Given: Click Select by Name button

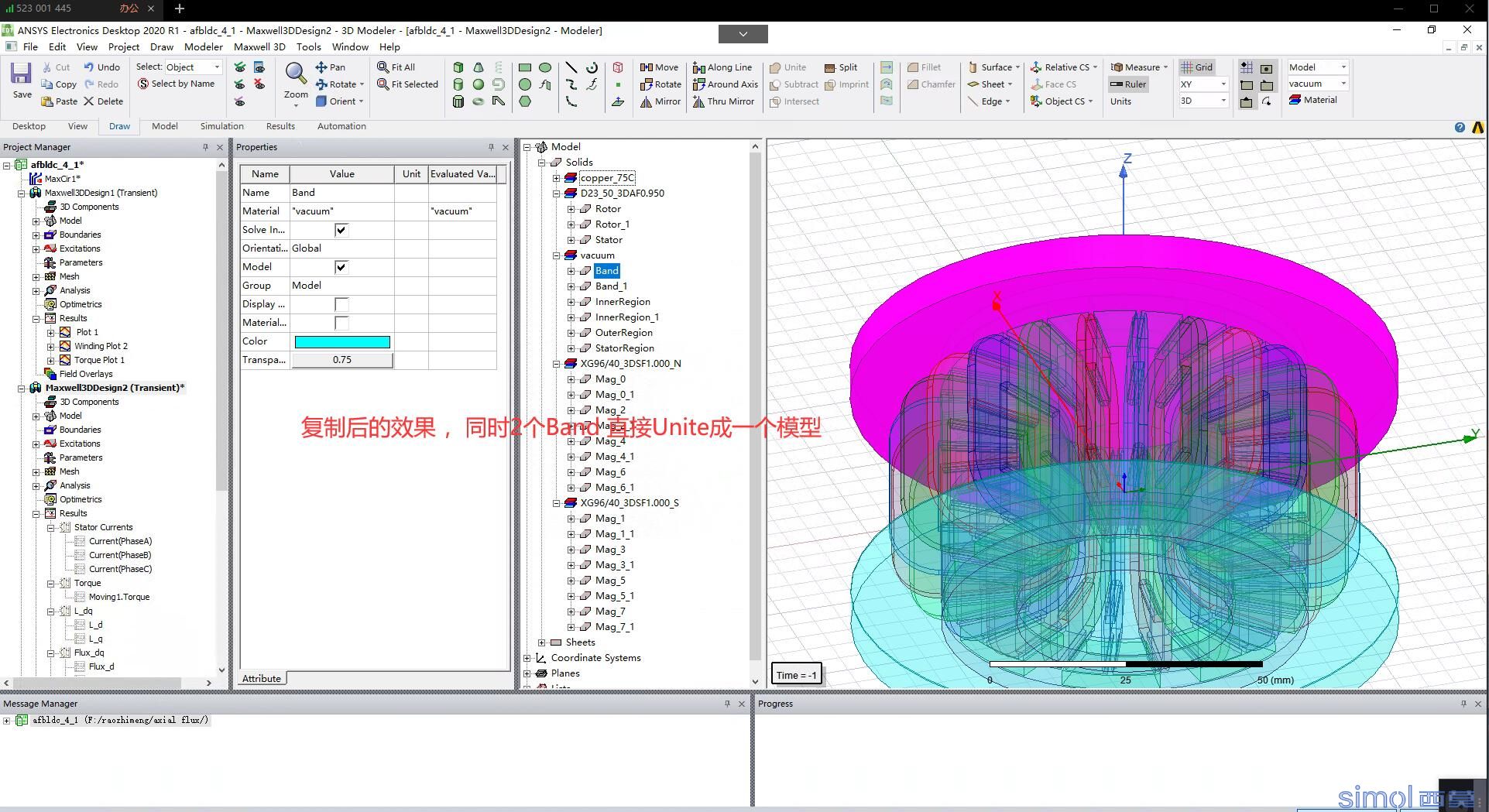Looking at the screenshot, I should click(176, 84).
